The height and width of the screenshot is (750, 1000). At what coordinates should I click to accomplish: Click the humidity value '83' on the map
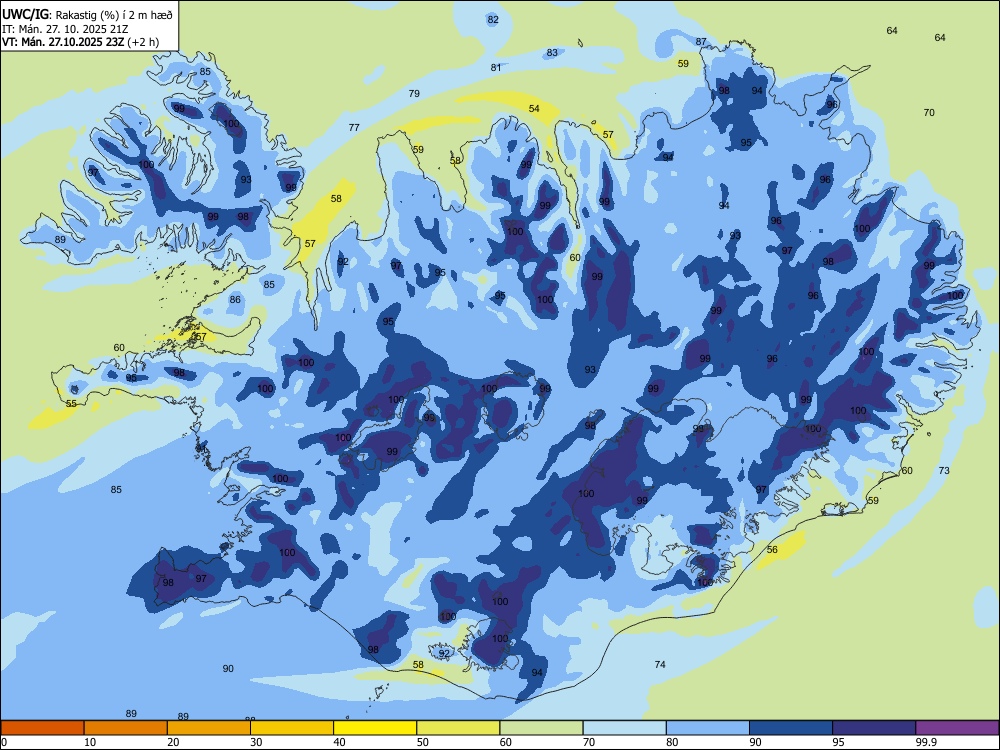(552, 53)
